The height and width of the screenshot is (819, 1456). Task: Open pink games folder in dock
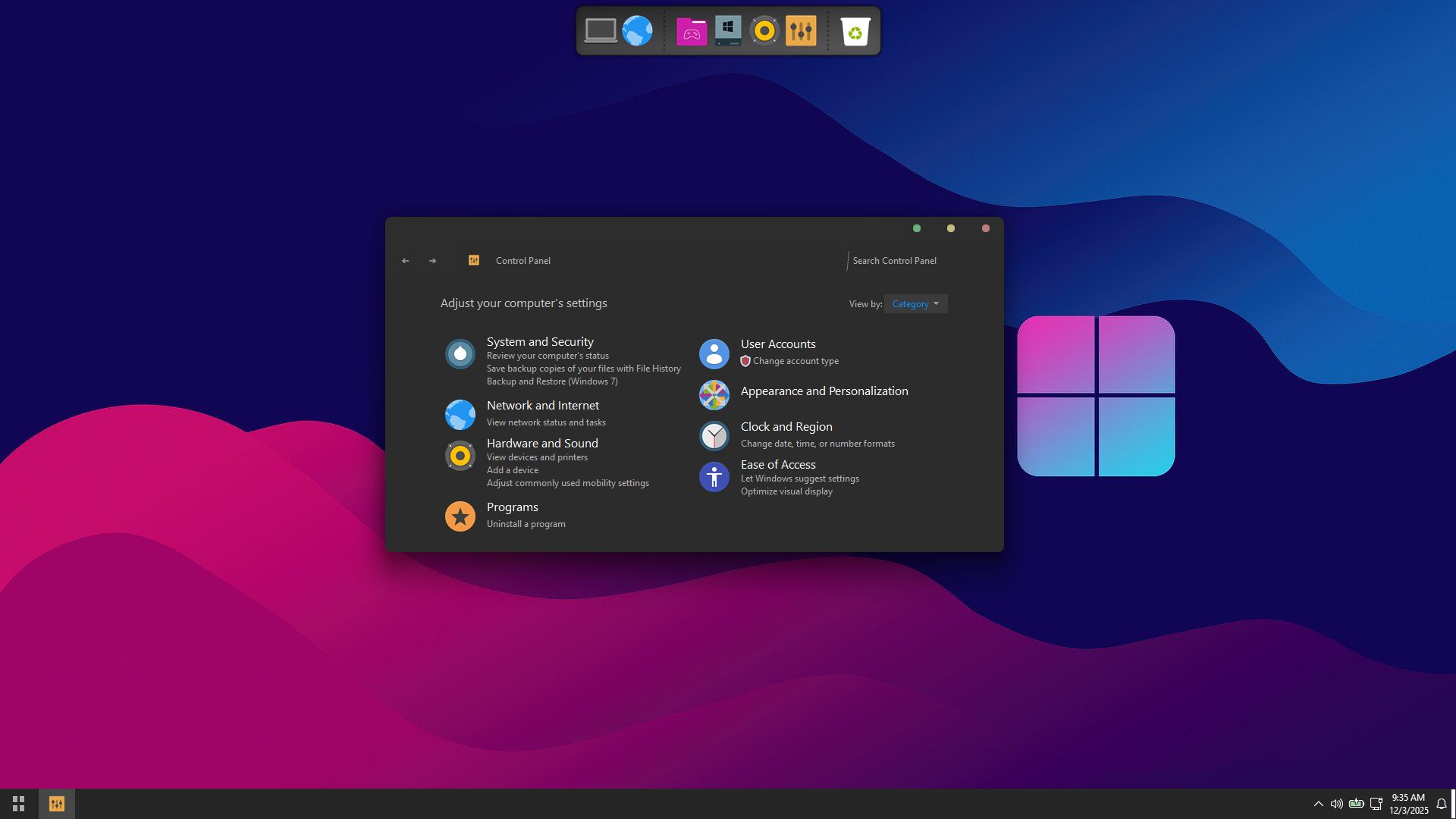pyautogui.click(x=691, y=32)
